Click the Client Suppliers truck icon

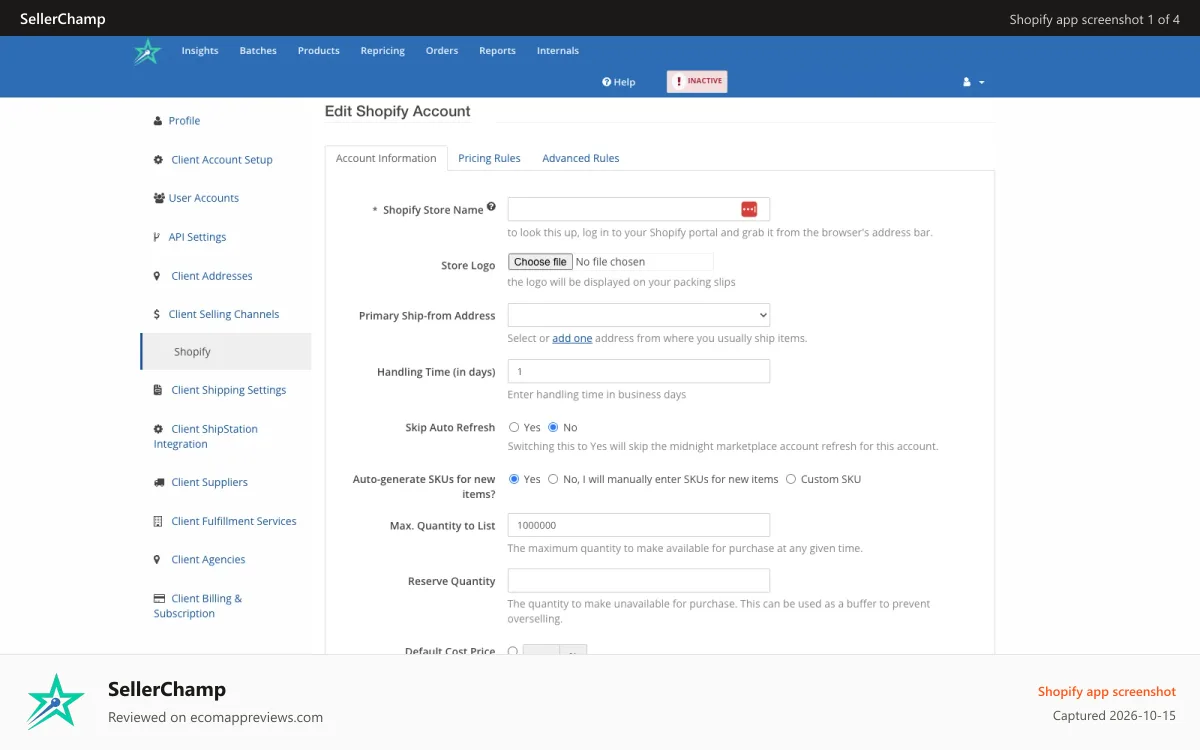[159, 482]
